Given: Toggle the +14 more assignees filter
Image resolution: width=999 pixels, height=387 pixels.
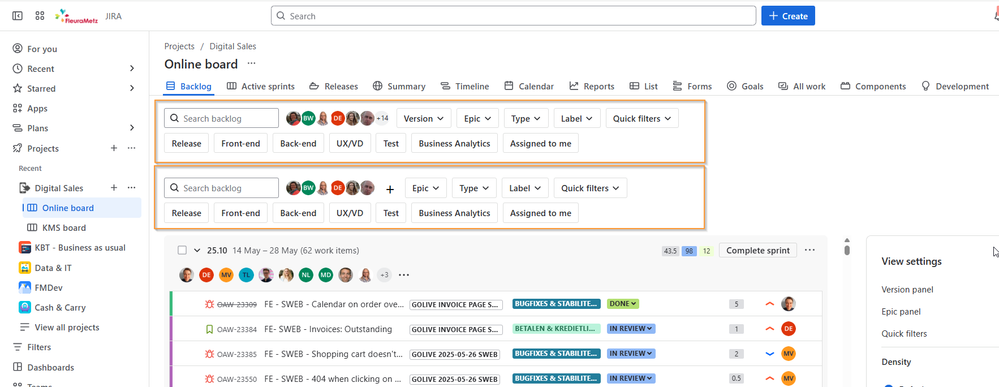Looking at the screenshot, I should point(382,118).
